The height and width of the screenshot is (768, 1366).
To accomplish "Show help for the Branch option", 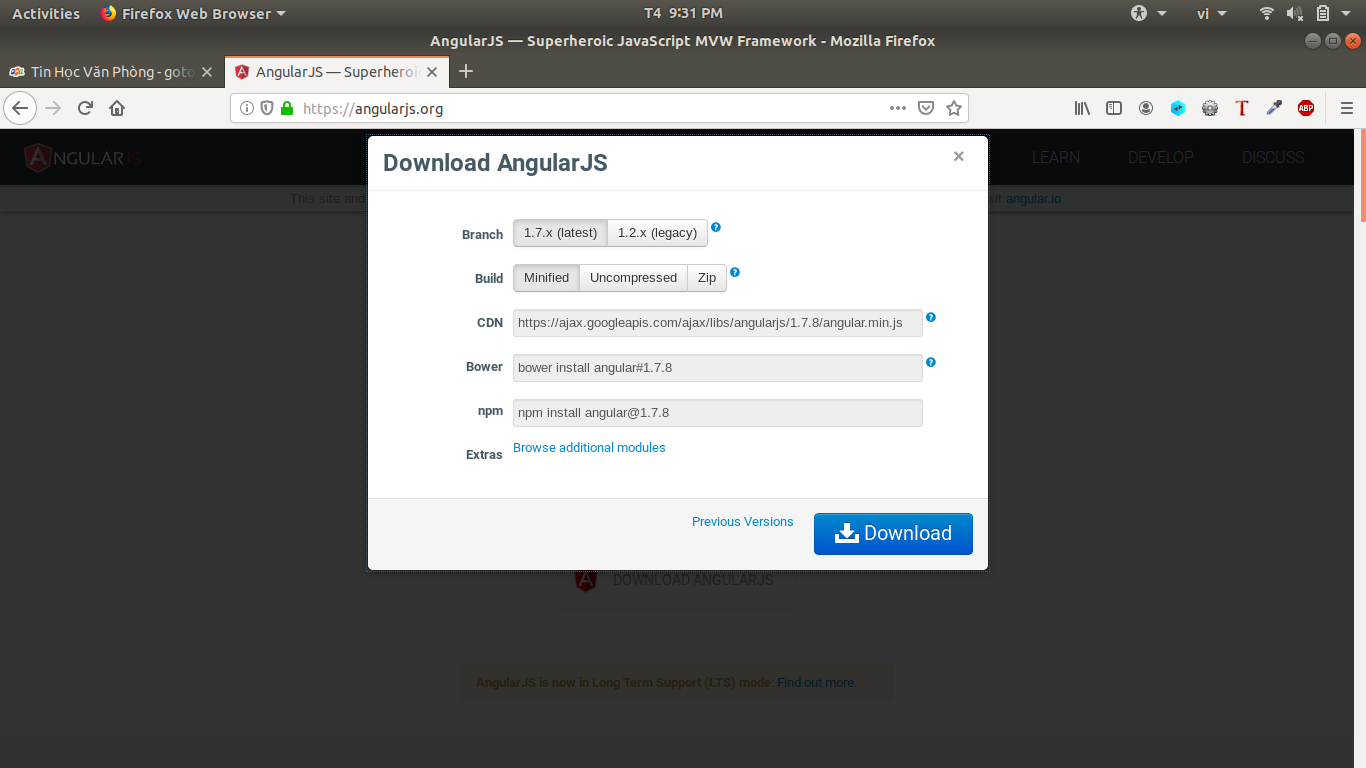I will (x=716, y=227).
